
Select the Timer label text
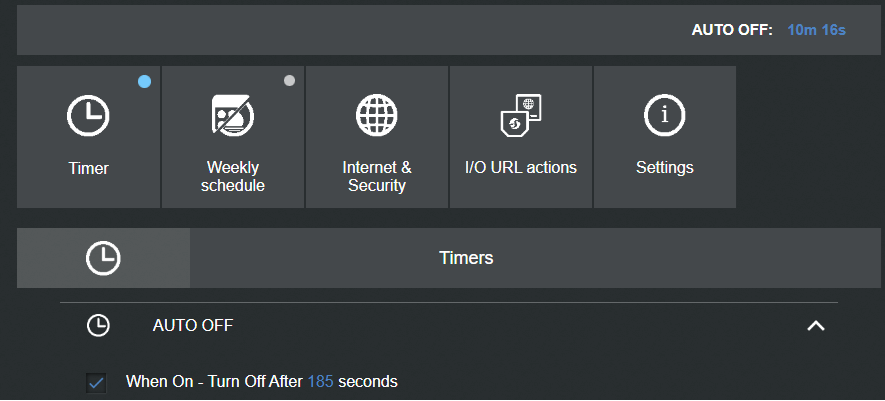pyautogui.click(x=89, y=168)
